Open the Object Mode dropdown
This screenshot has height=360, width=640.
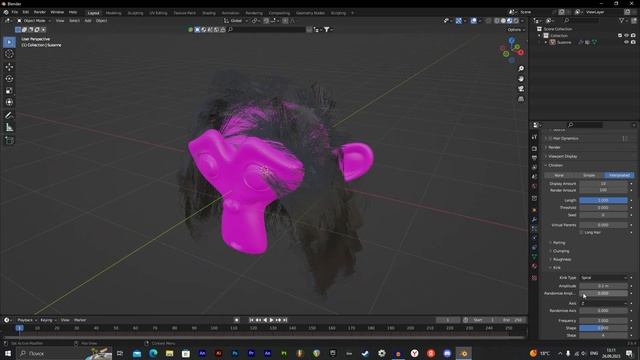pos(34,21)
